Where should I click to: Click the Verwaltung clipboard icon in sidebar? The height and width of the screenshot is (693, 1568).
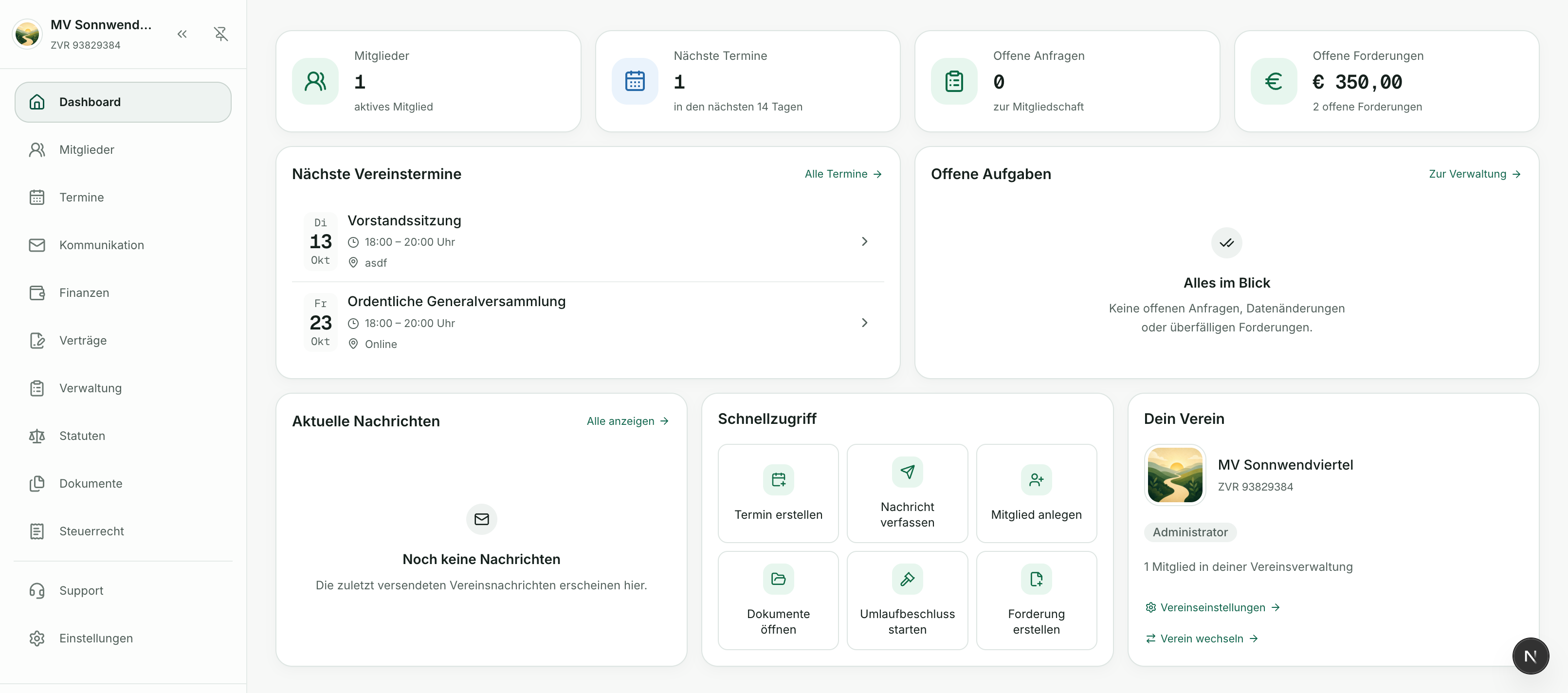tap(37, 388)
